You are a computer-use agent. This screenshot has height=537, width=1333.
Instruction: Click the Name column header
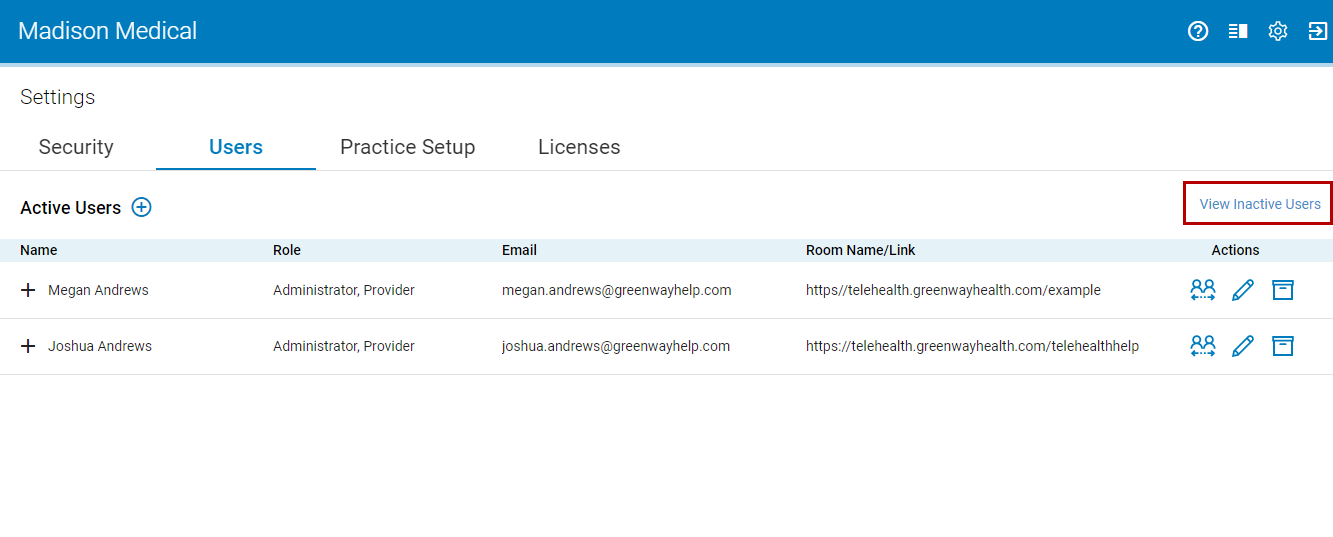(x=39, y=250)
